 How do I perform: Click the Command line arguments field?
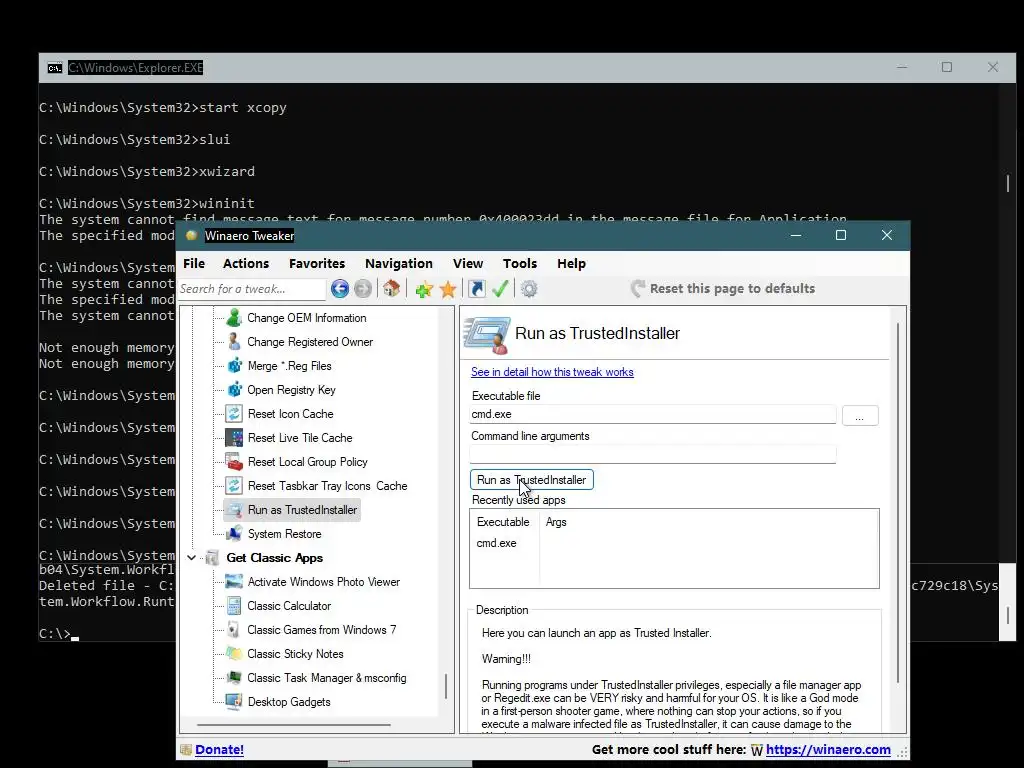point(652,454)
